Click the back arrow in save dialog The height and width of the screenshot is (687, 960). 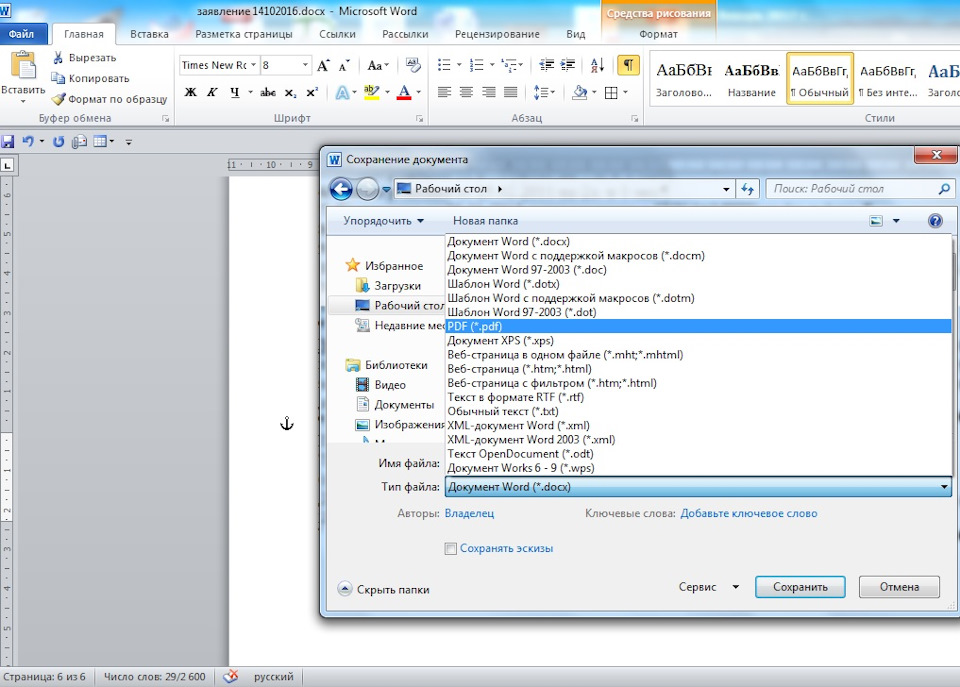tap(341, 189)
